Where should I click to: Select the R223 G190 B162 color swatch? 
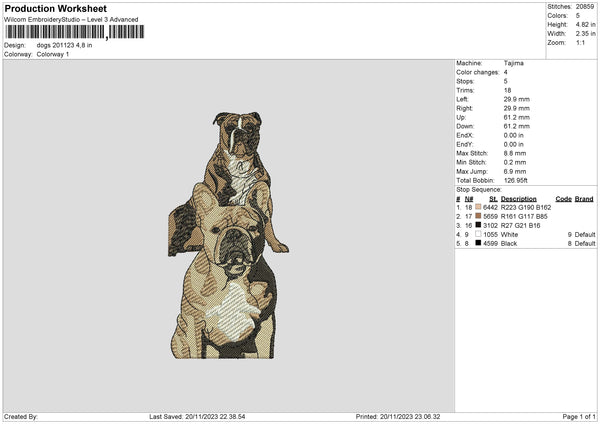(479, 207)
